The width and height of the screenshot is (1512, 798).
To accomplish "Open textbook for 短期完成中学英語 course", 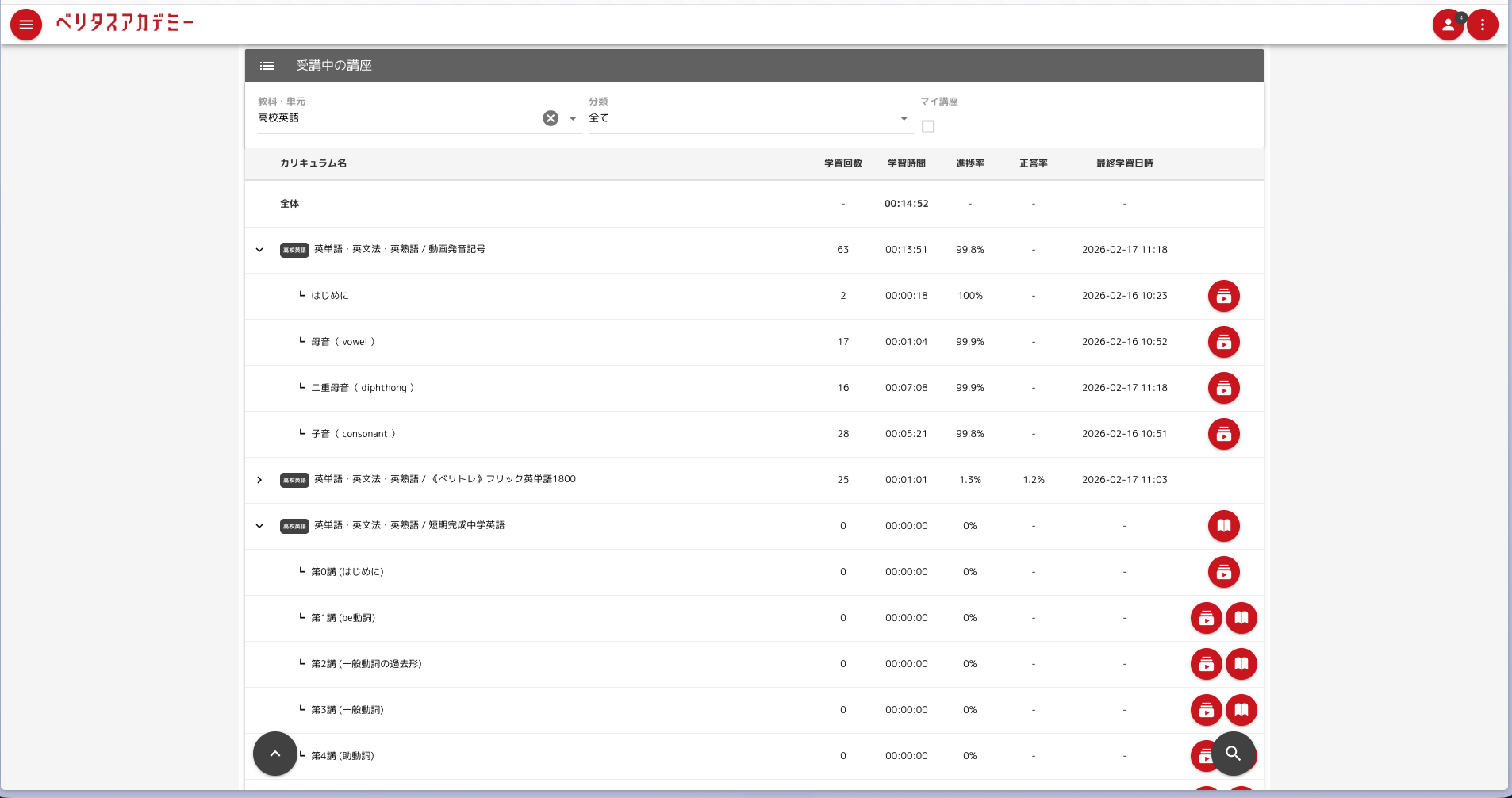I will (x=1223, y=526).
